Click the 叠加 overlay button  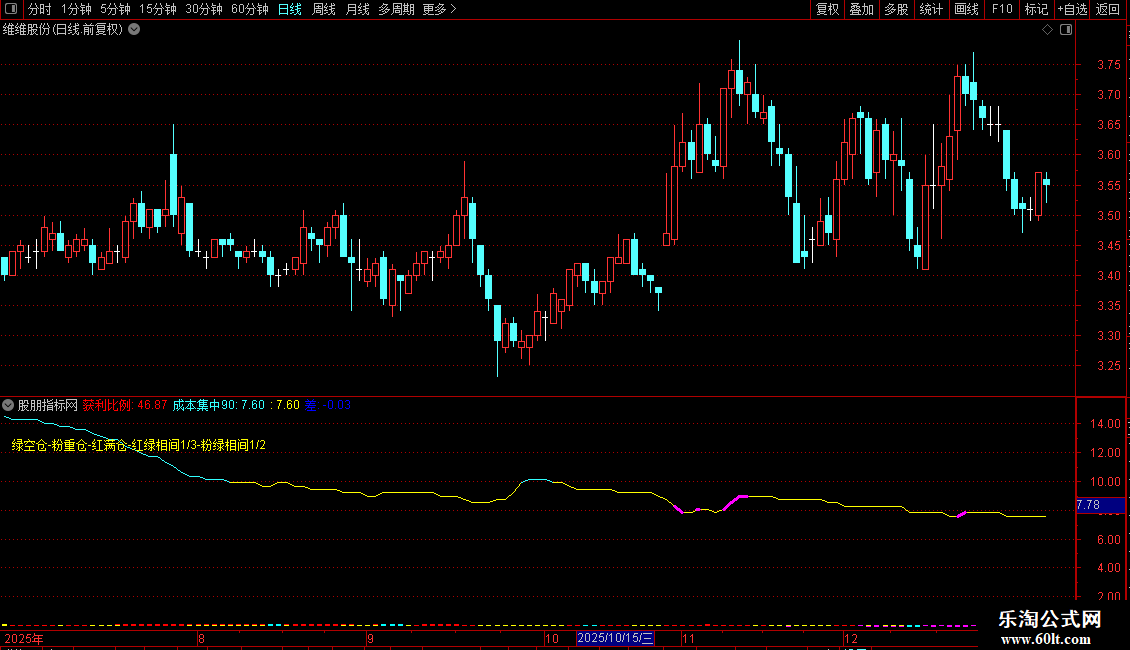coord(861,9)
